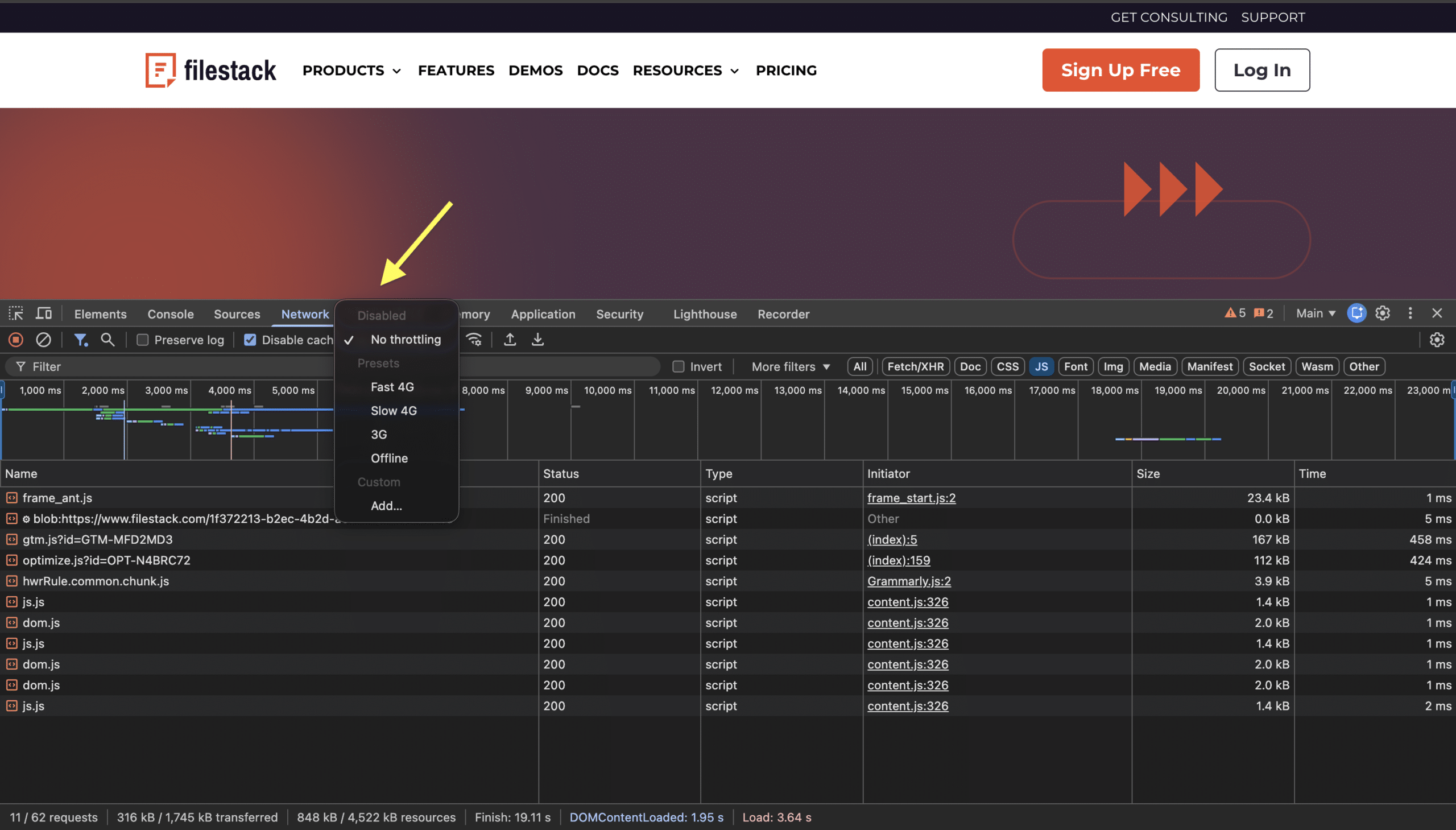Toggle the Wasm filter chip
This screenshot has height=830, width=1456.
pyautogui.click(x=1317, y=366)
